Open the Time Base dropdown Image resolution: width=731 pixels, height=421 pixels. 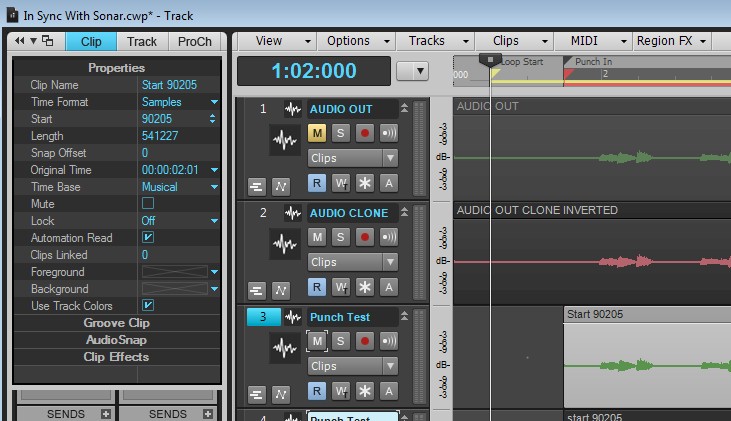[214, 187]
